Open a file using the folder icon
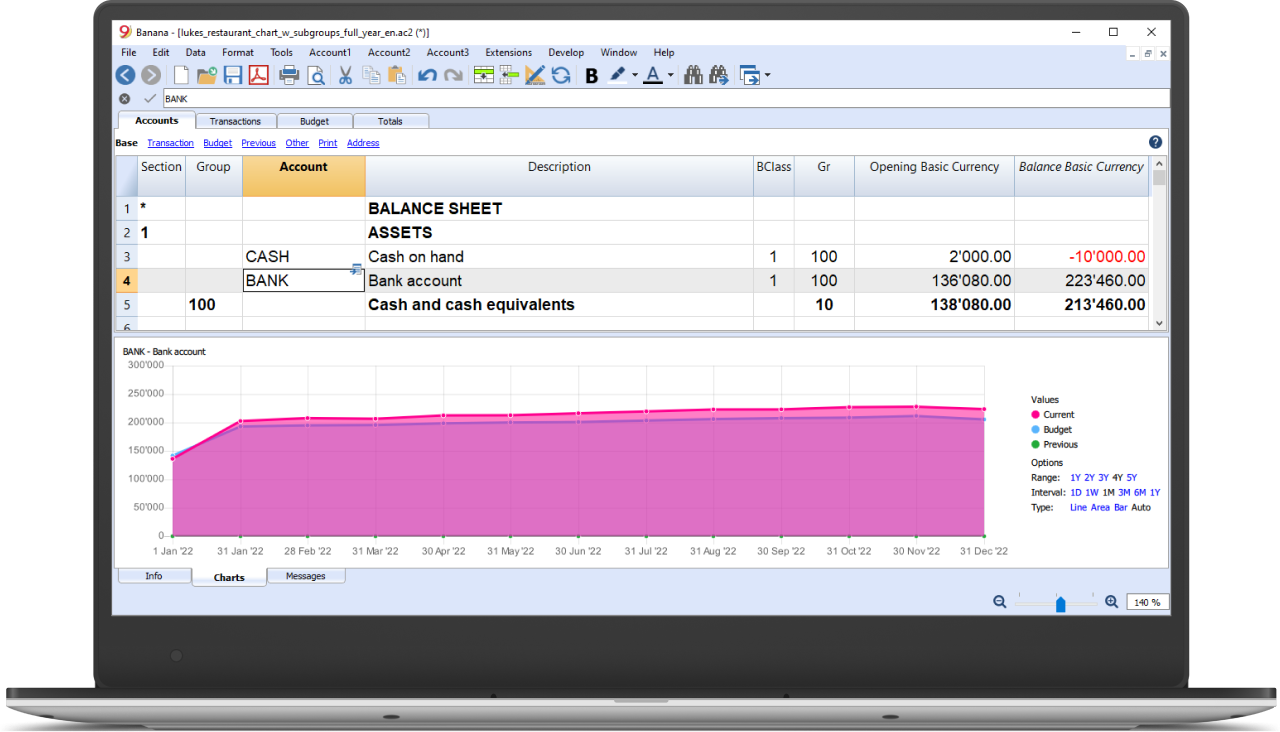 (207, 75)
